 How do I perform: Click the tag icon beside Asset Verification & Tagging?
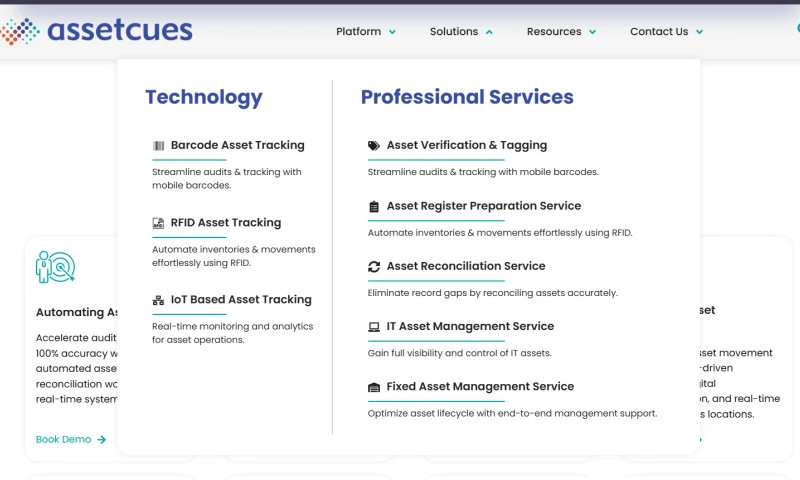click(x=374, y=146)
